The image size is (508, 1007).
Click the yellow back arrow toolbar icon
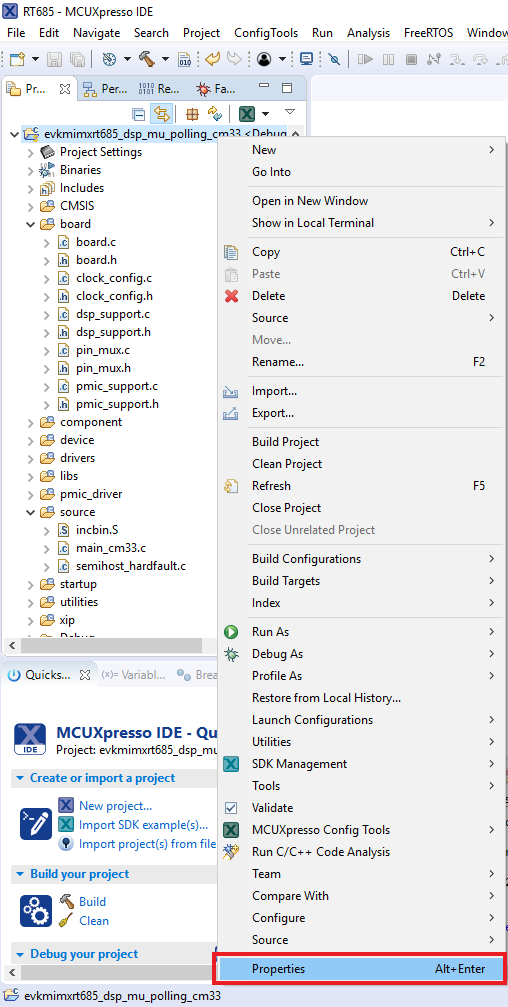213,59
